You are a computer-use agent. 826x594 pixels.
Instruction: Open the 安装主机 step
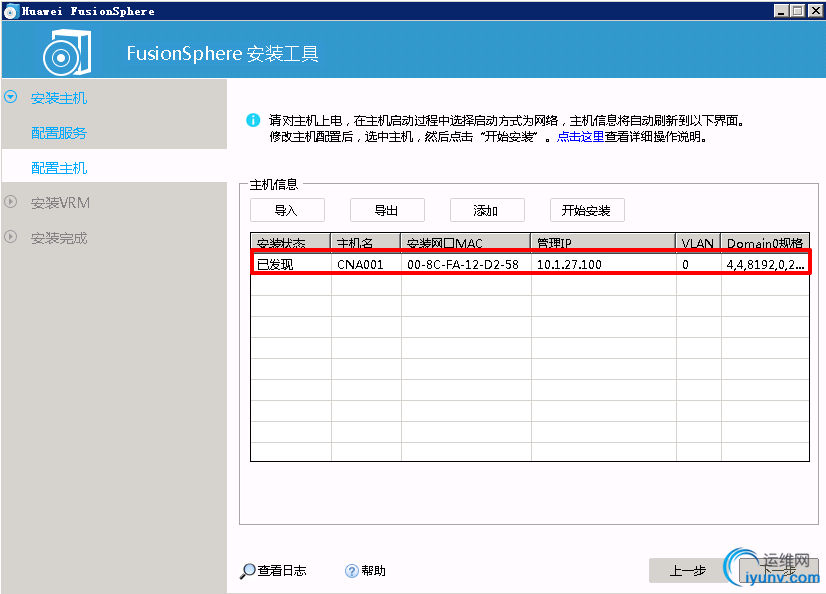coord(59,98)
